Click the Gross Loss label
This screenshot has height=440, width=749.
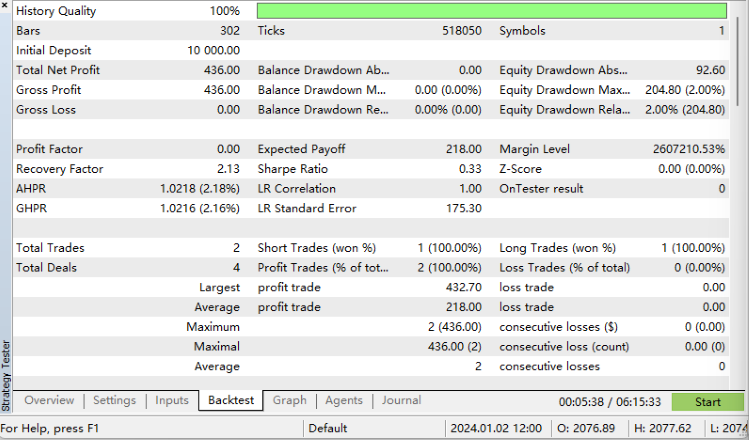tap(46, 109)
